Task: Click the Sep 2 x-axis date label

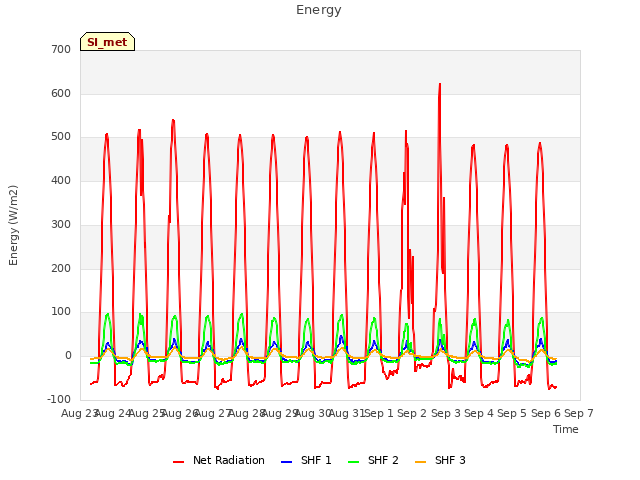Action: pos(412,413)
